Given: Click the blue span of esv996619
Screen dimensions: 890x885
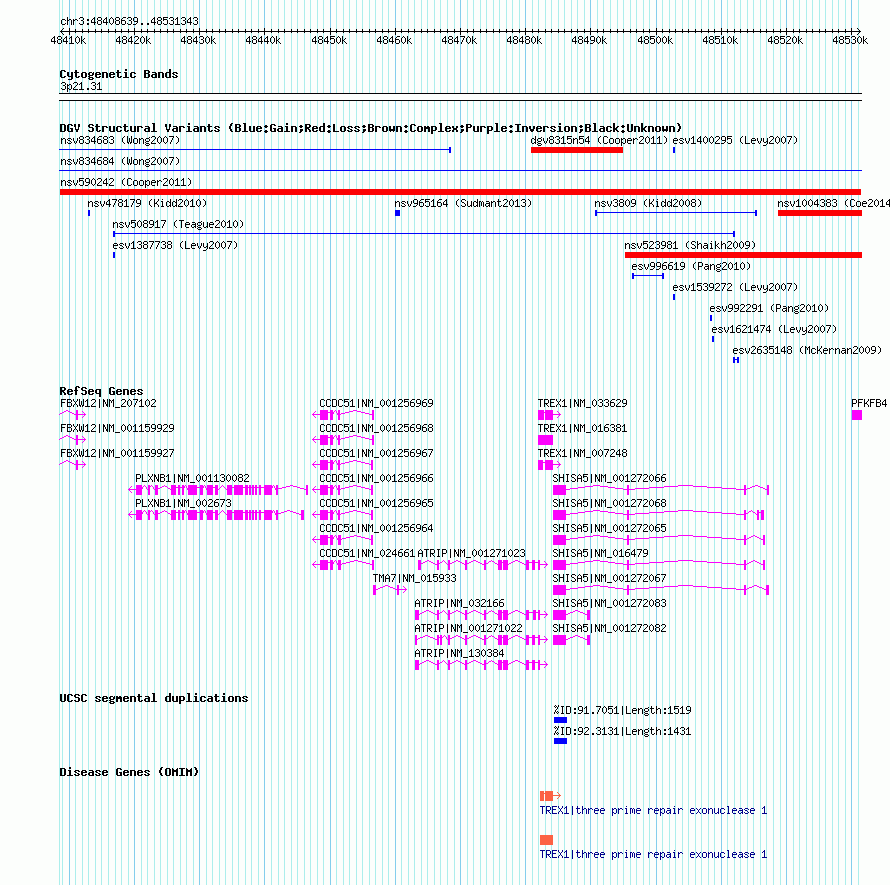Looking at the screenshot, I should pos(648,276).
